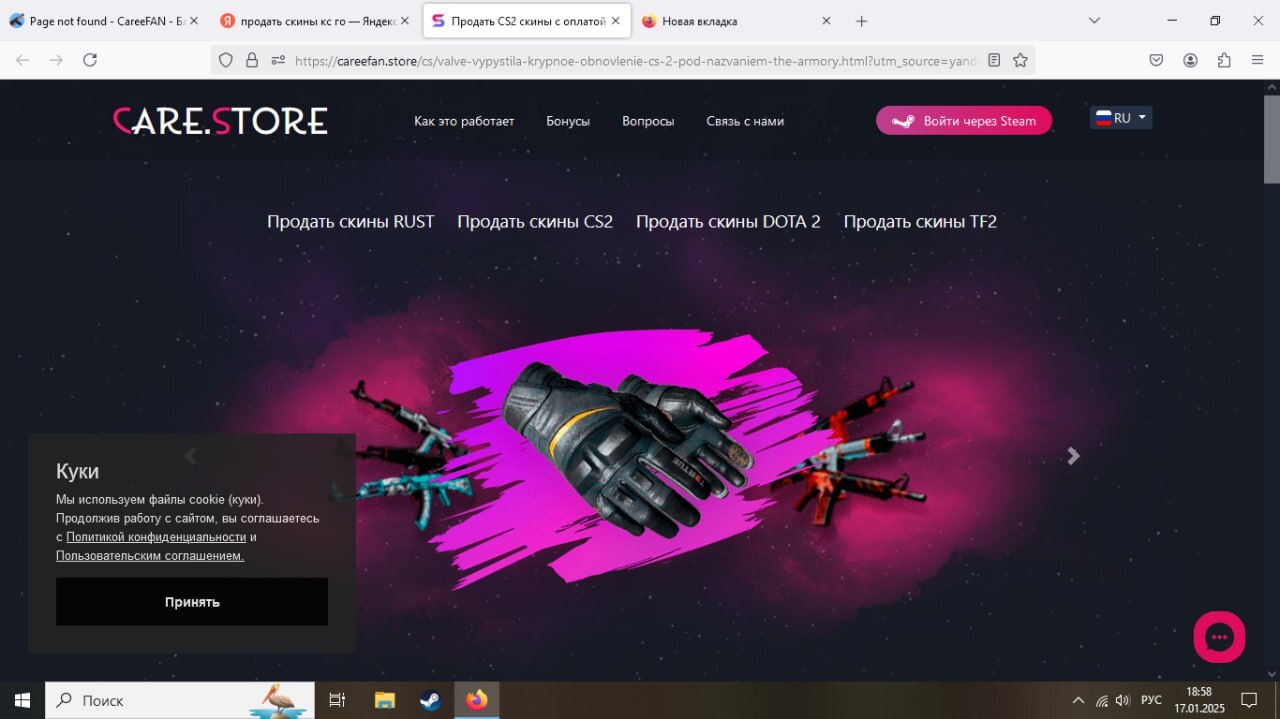Go to previous carousel slide arrow
Image resolution: width=1280 pixels, height=719 pixels.
(190, 456)
